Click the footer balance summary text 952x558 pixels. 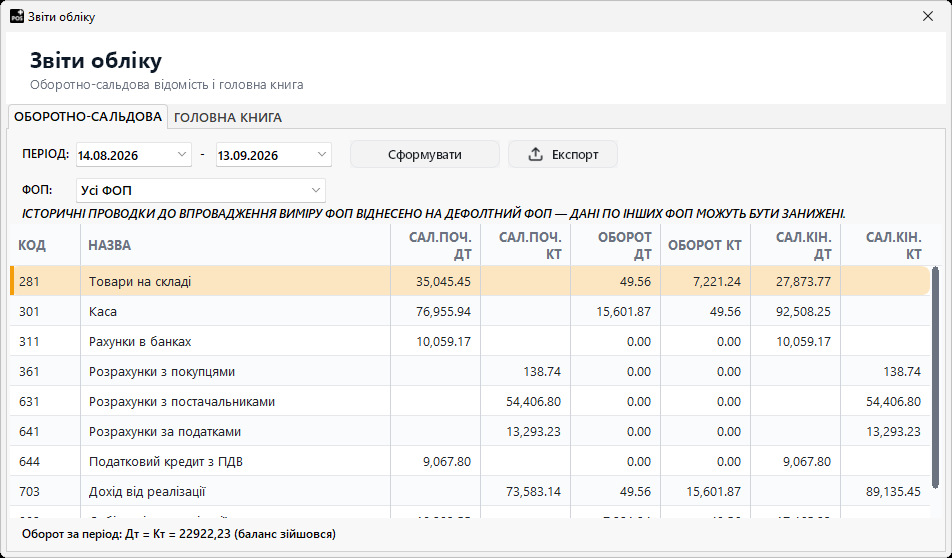point(178,534)
